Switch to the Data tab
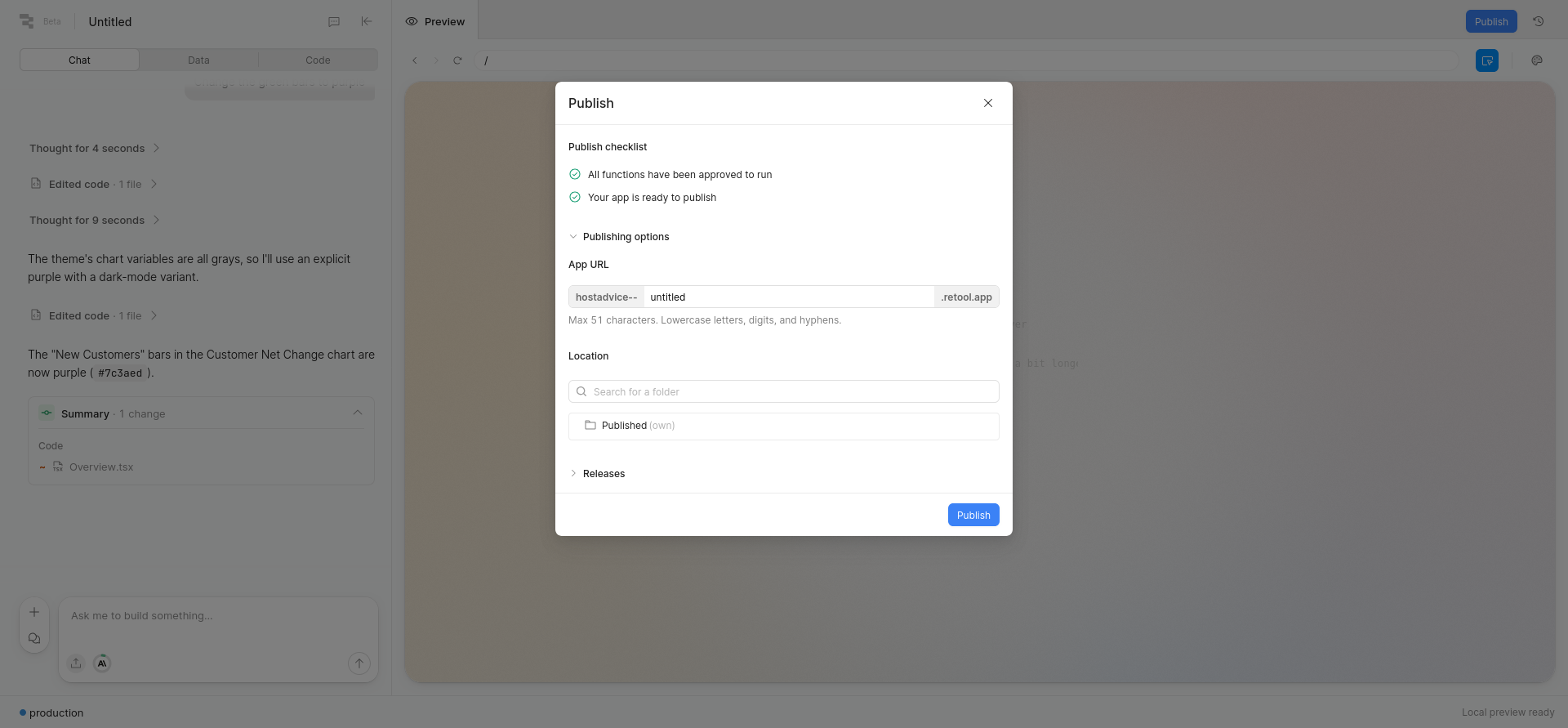 (x=198, y=60)
